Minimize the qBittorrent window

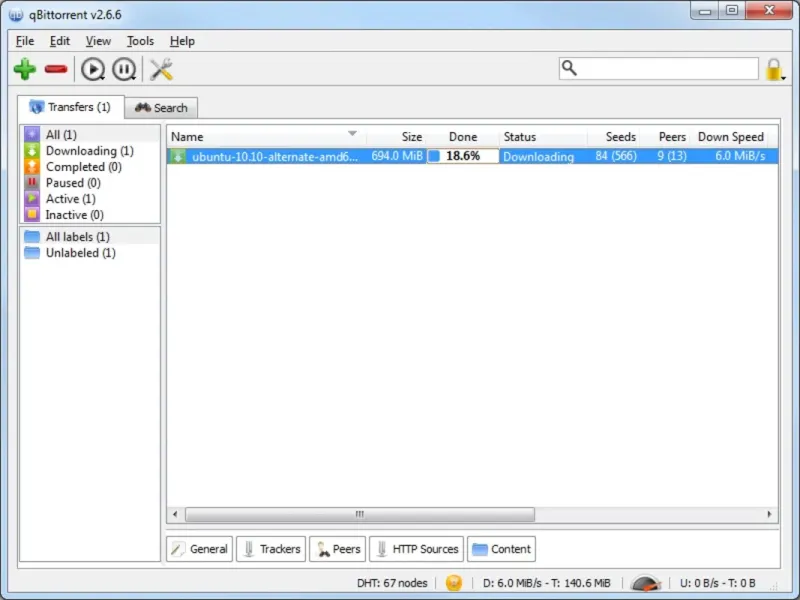click(x=705, y=11)
